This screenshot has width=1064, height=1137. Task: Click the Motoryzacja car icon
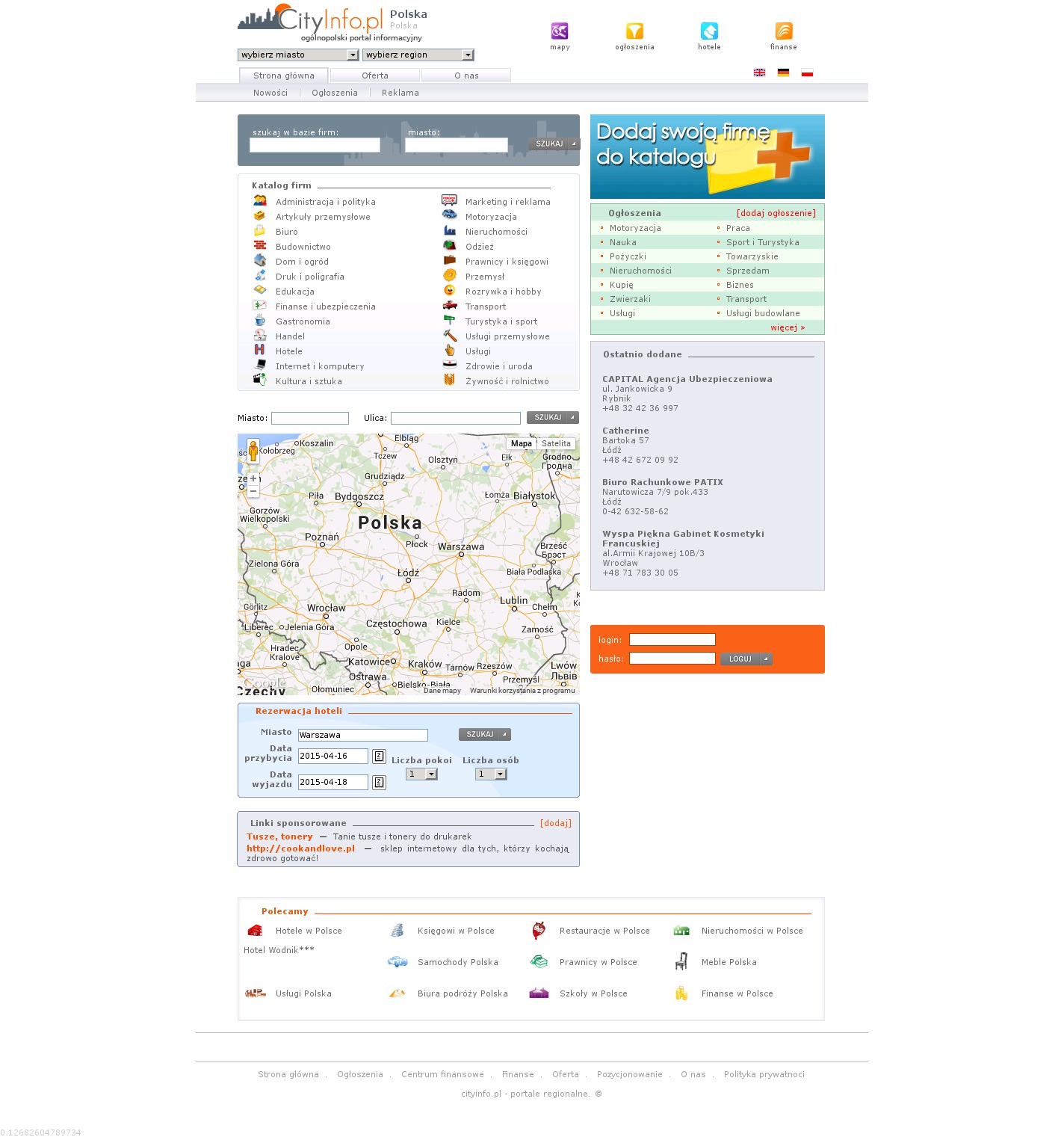tap(449, 215)
